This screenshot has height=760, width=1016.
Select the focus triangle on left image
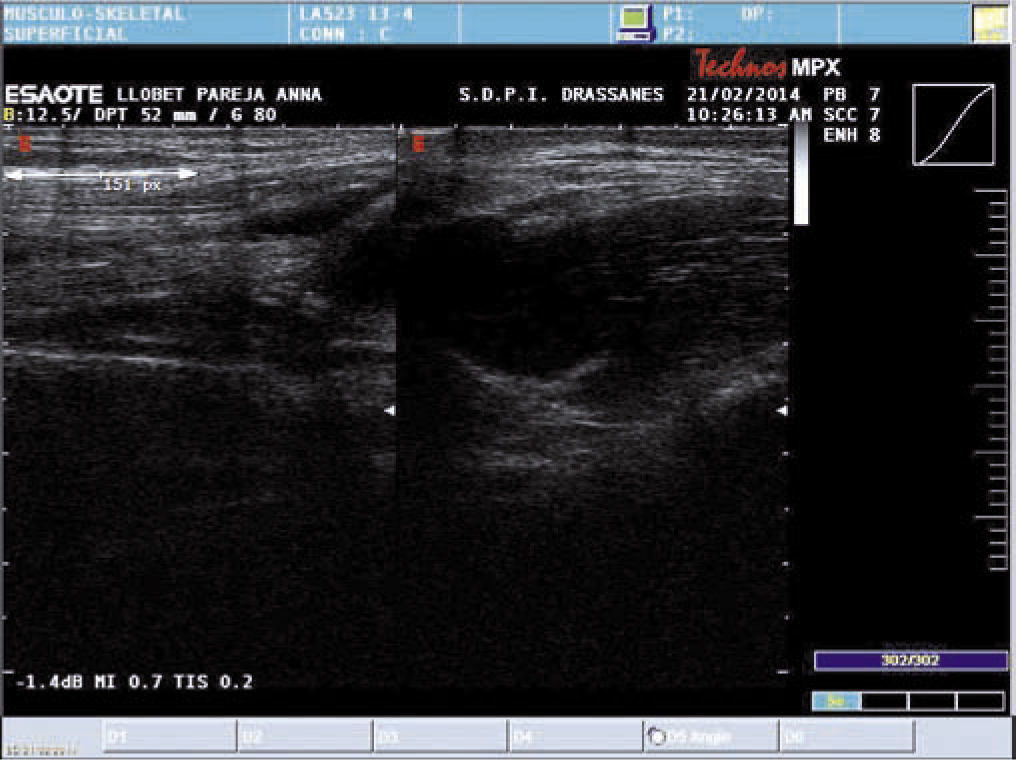(390, 411)
